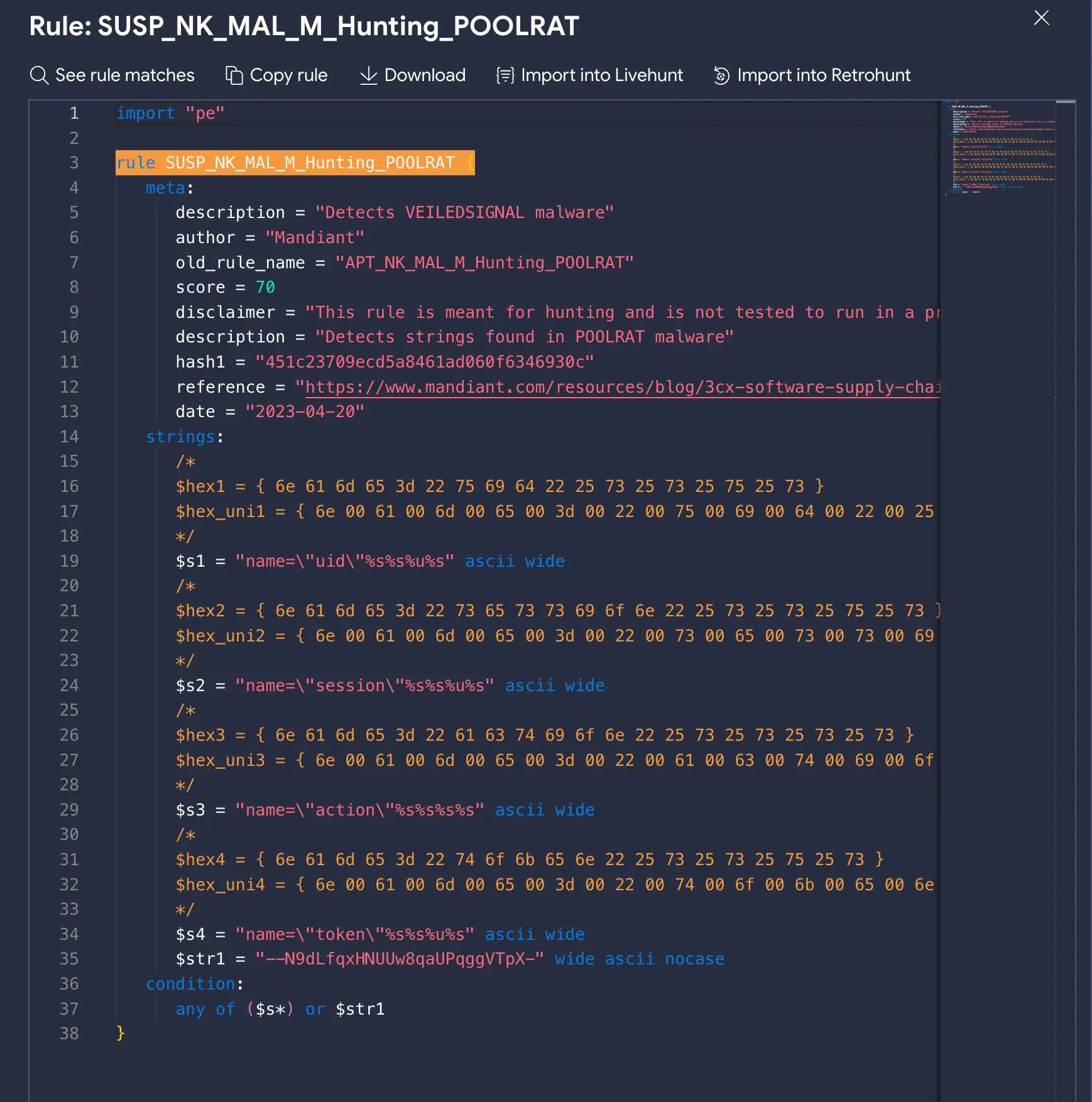Choose the Download label
The height and width of the screenshot is (1102, 1092).
pos(425,75)
